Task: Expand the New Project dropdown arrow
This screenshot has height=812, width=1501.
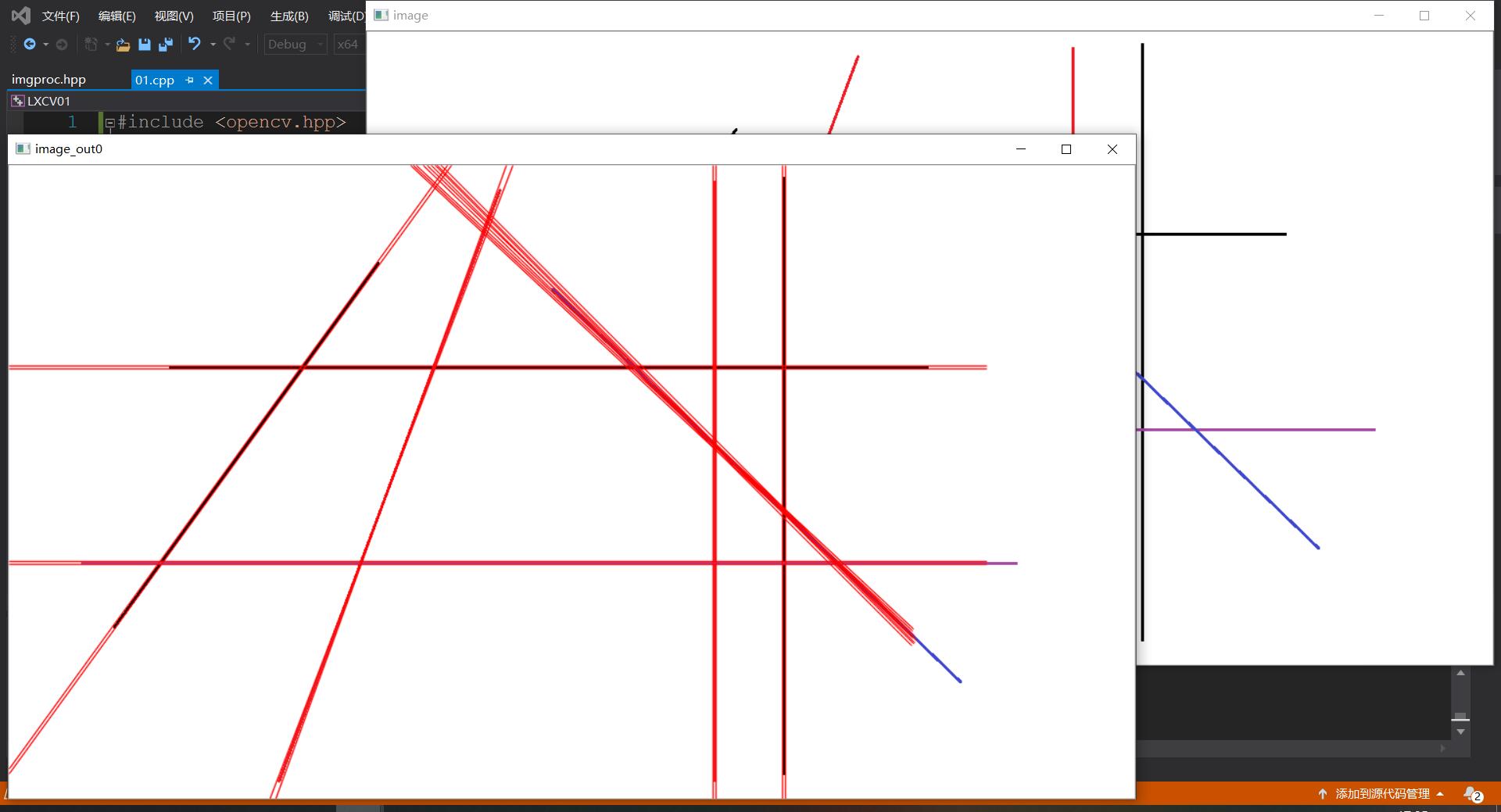Action: tap(107, 45)
